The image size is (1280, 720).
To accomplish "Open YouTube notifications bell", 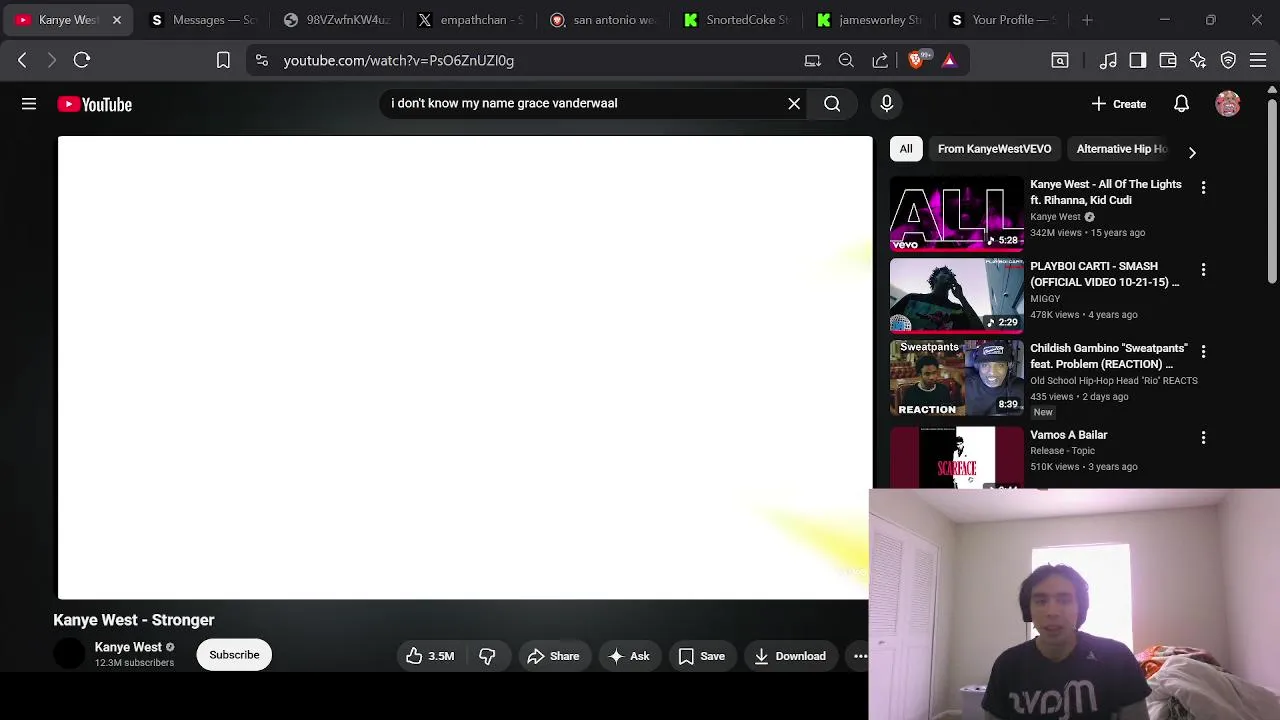I will tap(1181, 104).
